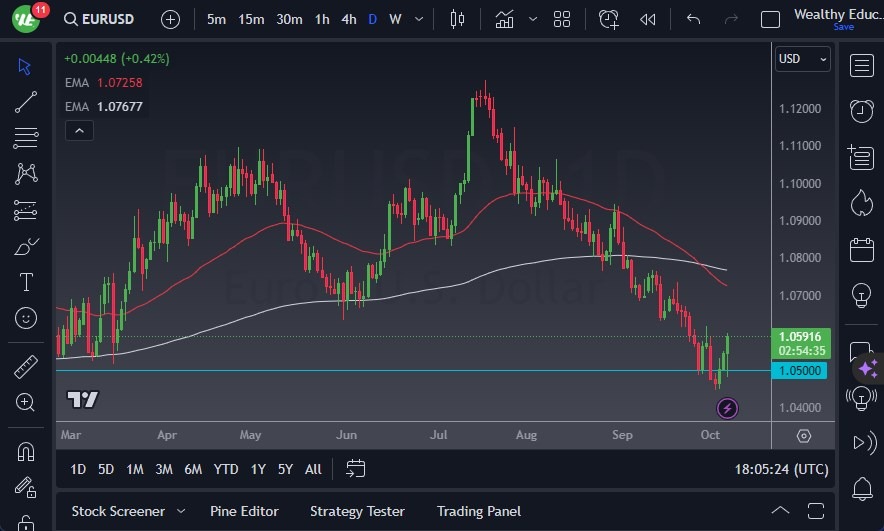Select the 4h timeframe
Image resolution: width=884 pixels, height=531 pixels.
click(348, 19)
